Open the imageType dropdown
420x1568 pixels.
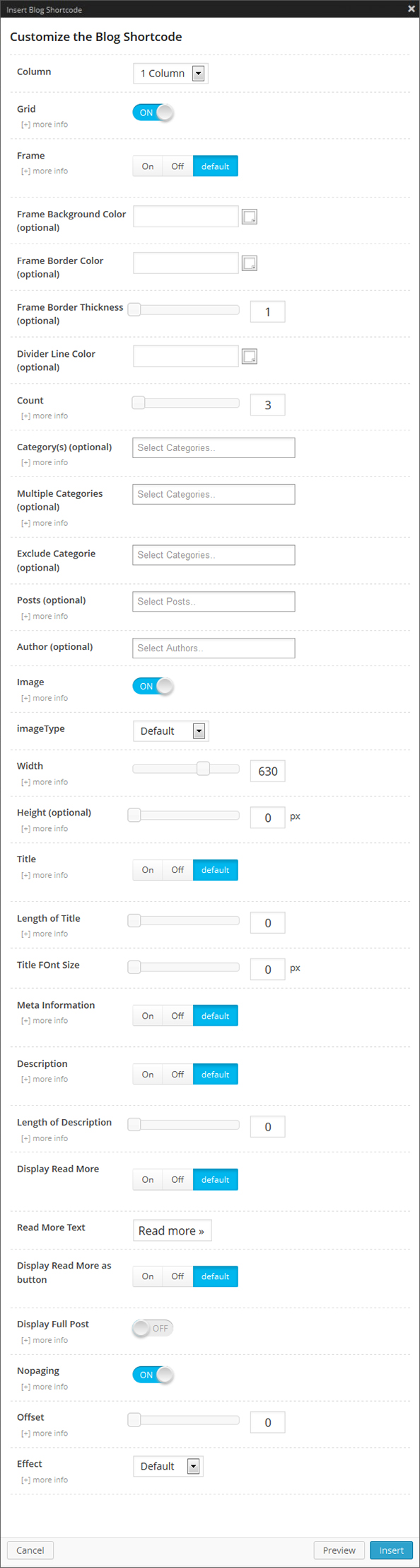(x=170, y=731)
